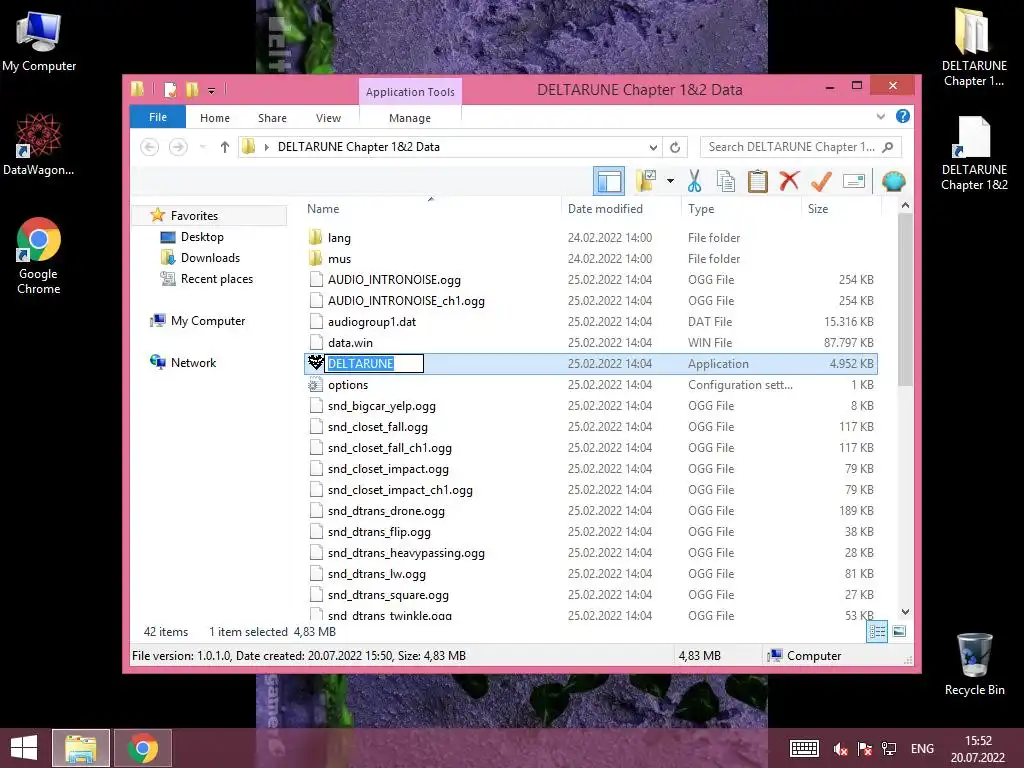Open the Windows Start button

(x=24, y=748)
